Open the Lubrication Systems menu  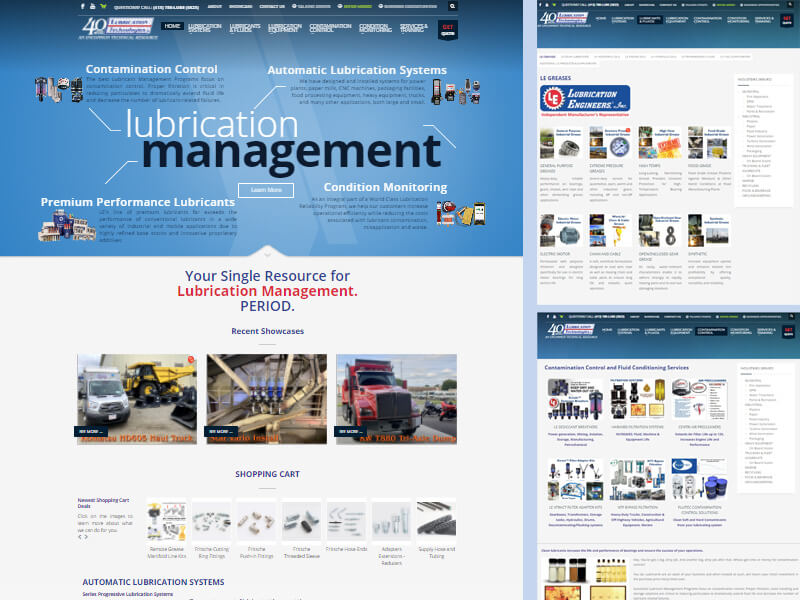206,28
